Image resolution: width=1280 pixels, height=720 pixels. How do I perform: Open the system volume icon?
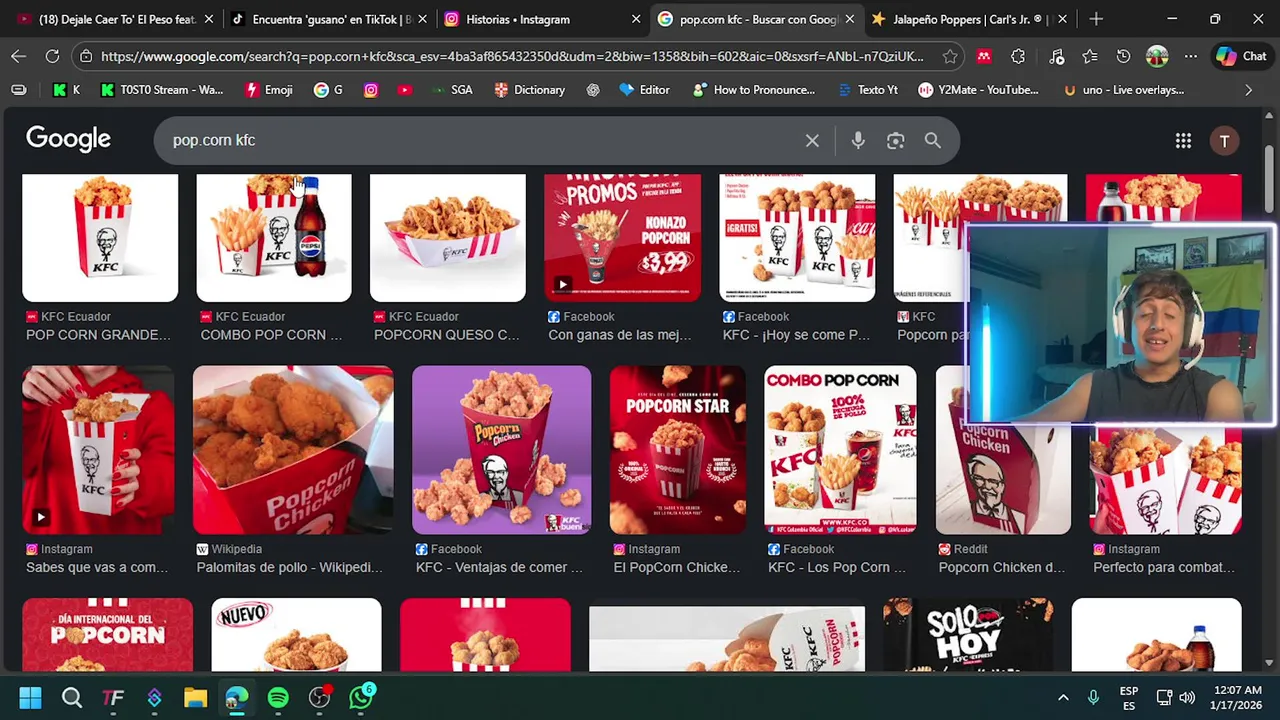click(1187, 698)
